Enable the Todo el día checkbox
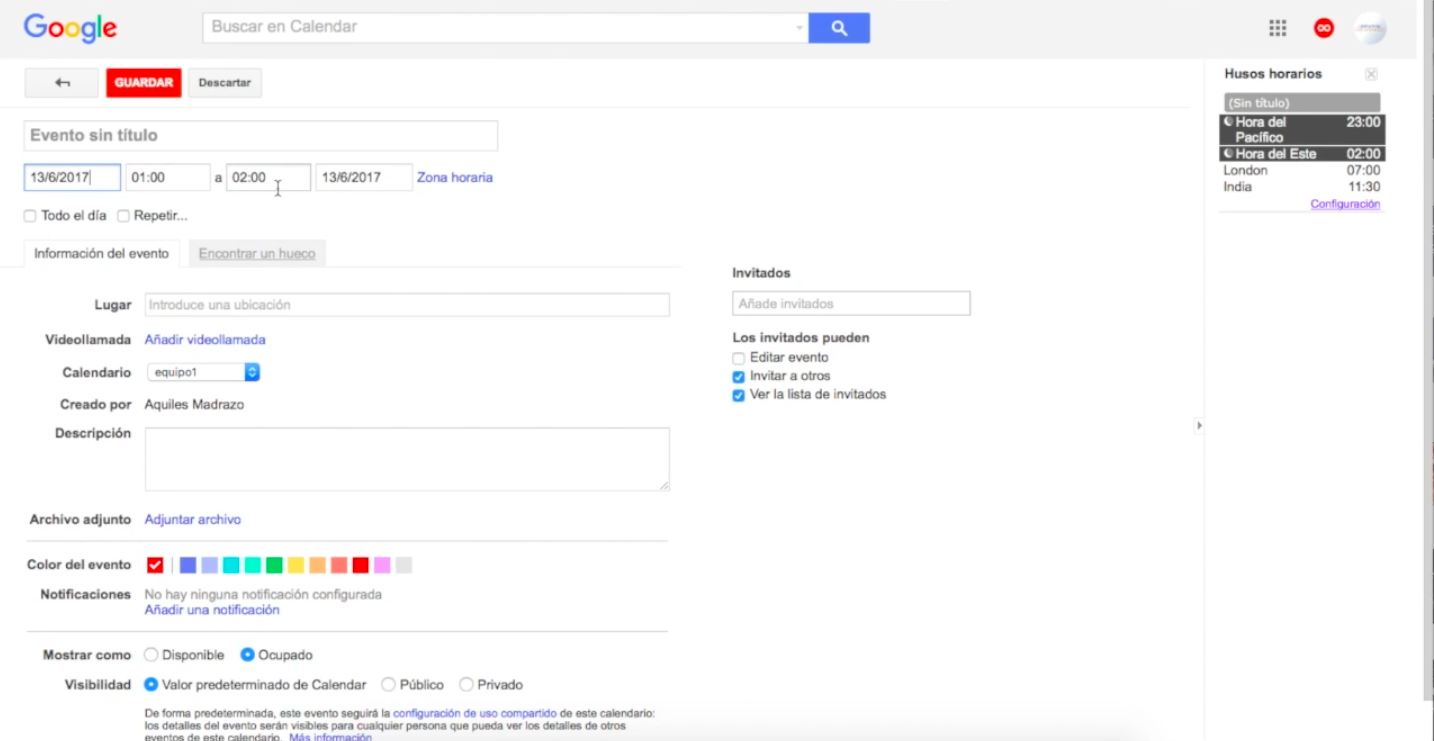 [30, 216]
